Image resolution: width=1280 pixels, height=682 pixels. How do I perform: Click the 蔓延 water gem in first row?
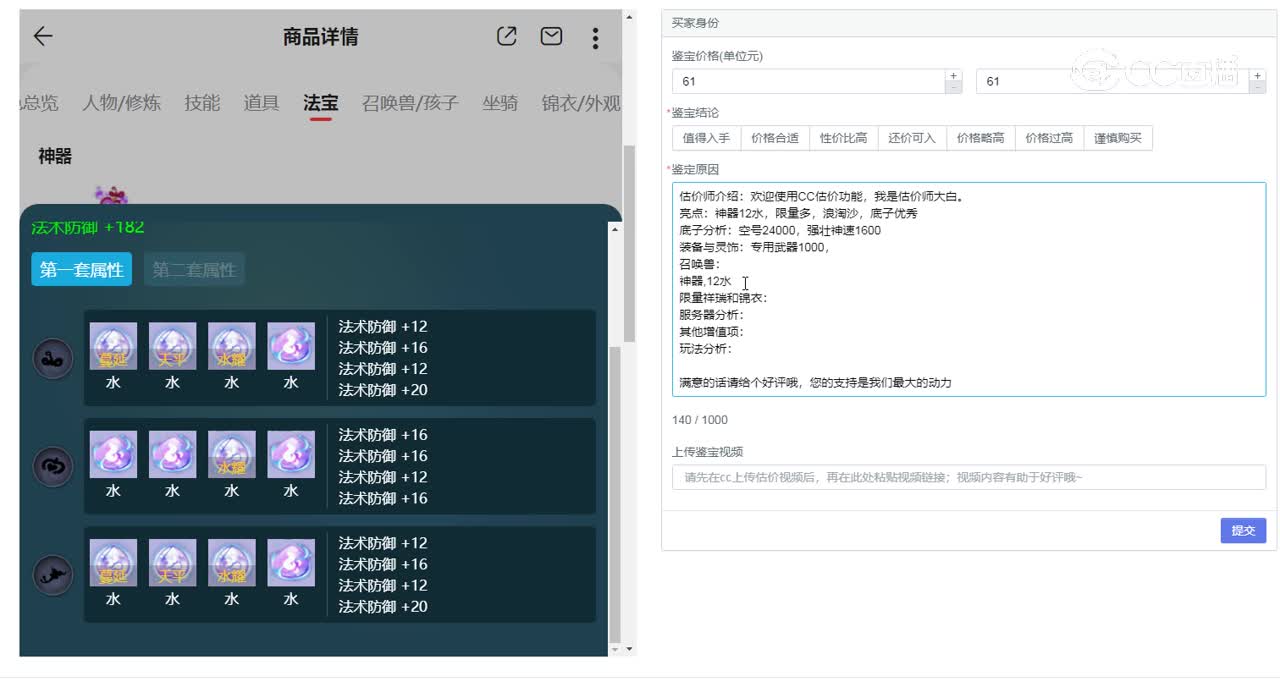[113, 345]
